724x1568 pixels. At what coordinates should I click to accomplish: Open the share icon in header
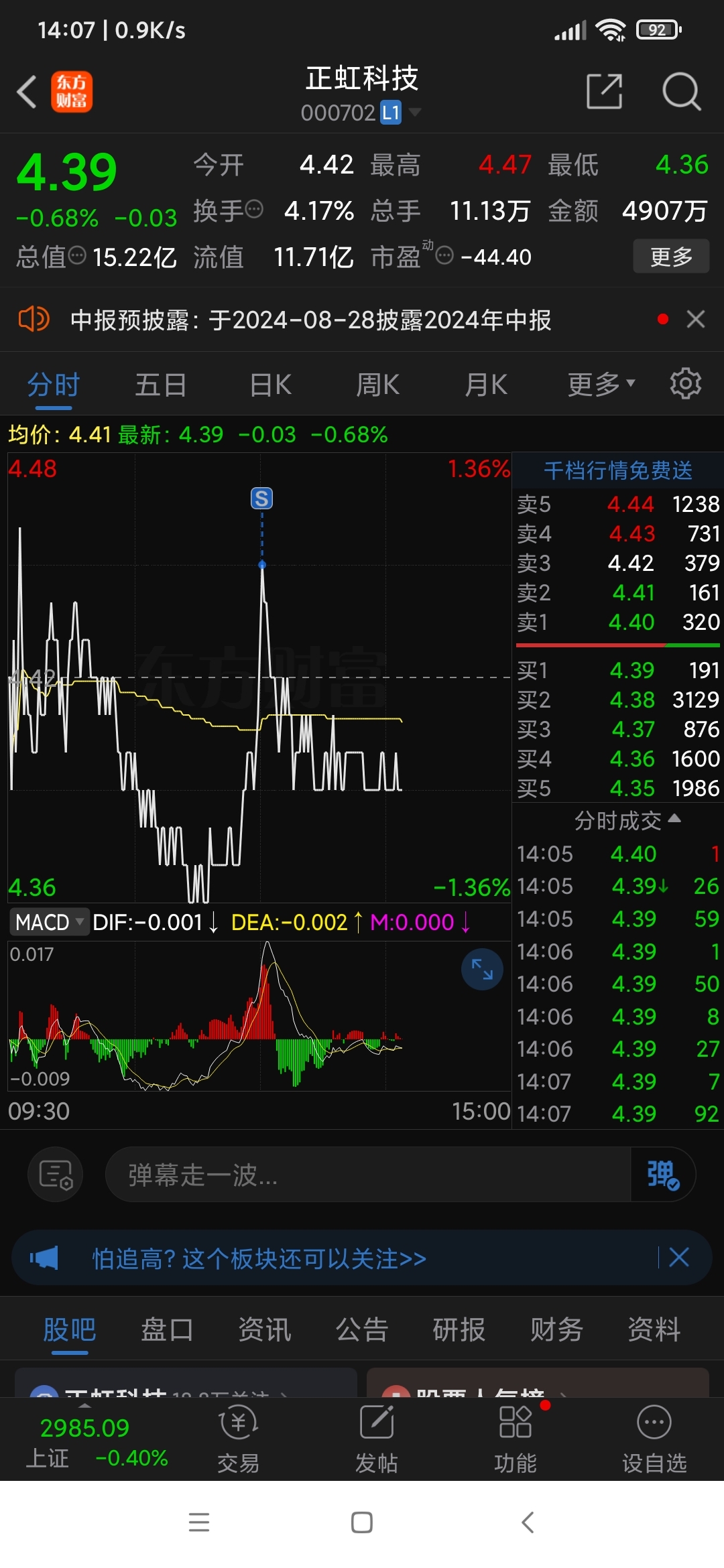coord(604,91)
